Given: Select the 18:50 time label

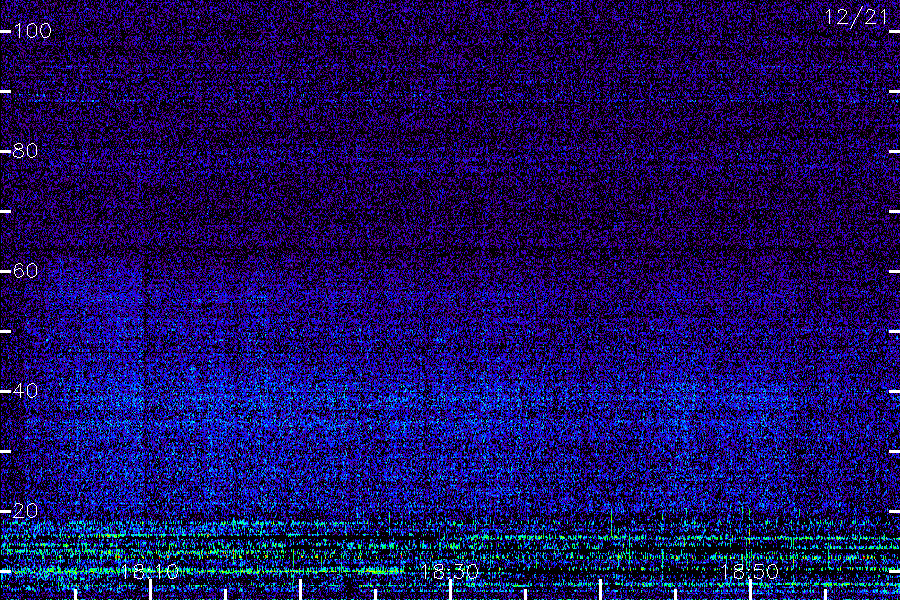Looking at the screenshot, I should 750,571.
